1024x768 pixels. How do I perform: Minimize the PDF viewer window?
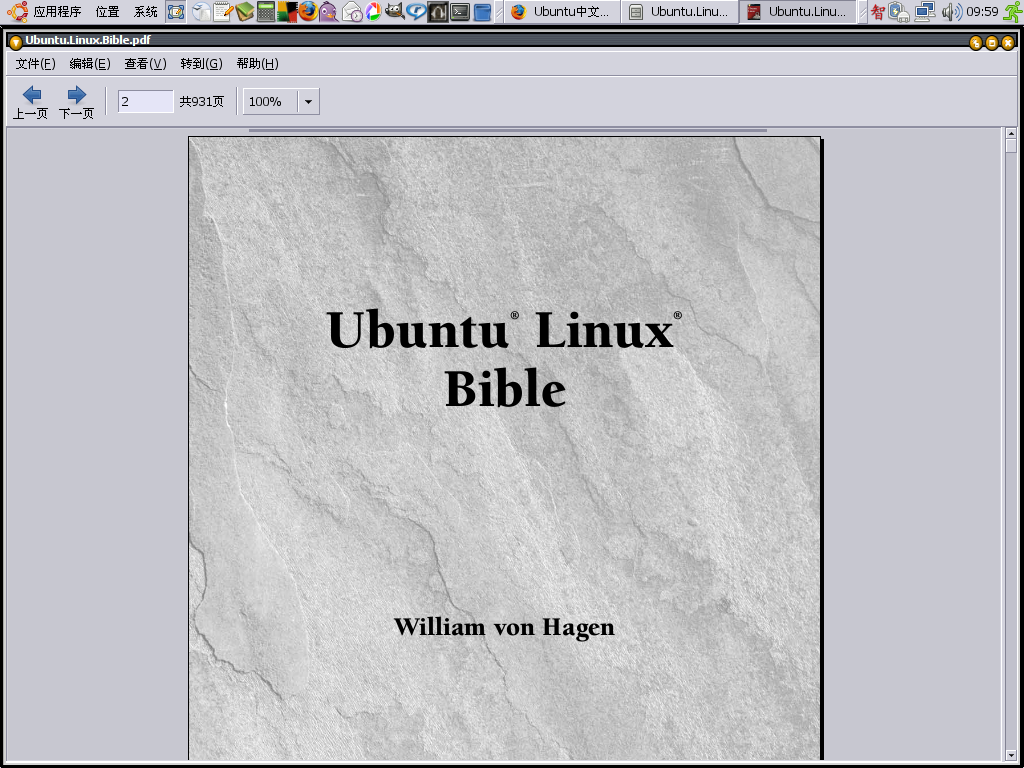[976, 43]
